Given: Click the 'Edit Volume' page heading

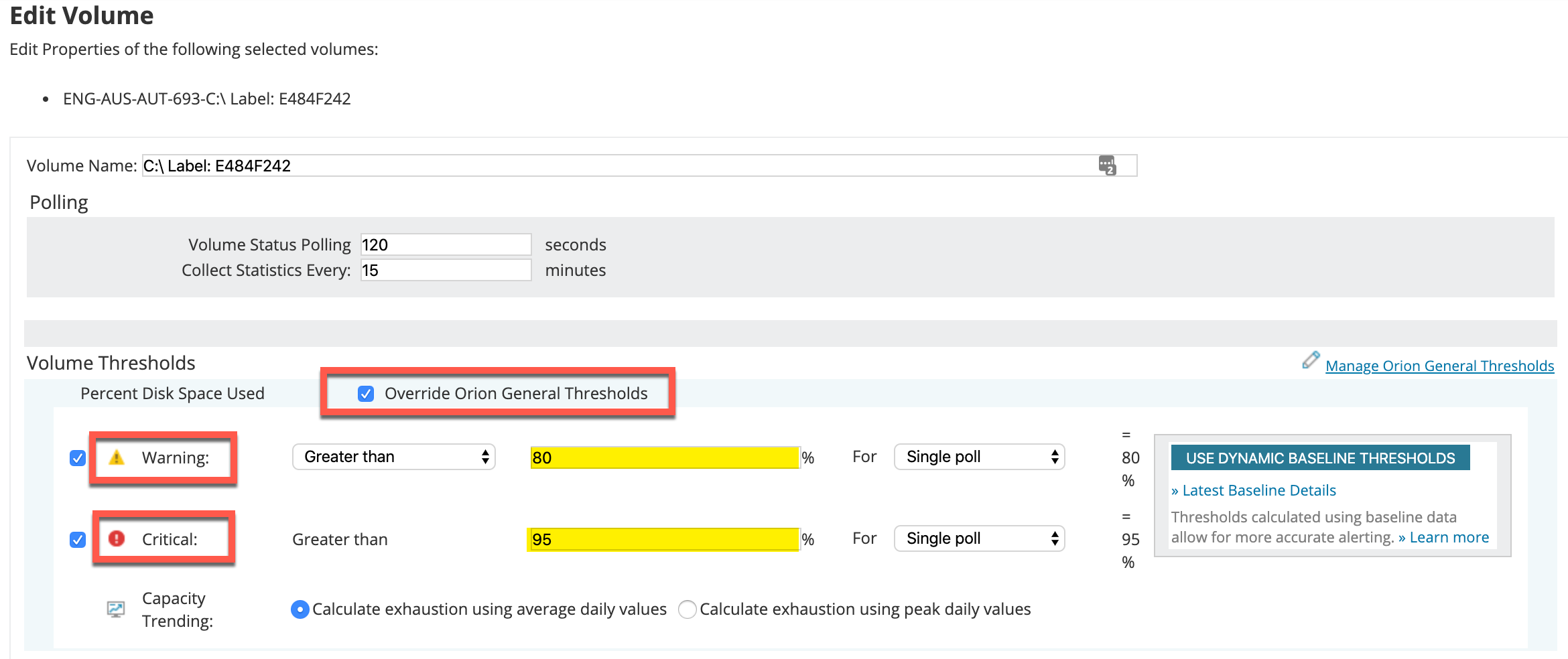Looking at the screenshot, I should click(x=82, y=15).
